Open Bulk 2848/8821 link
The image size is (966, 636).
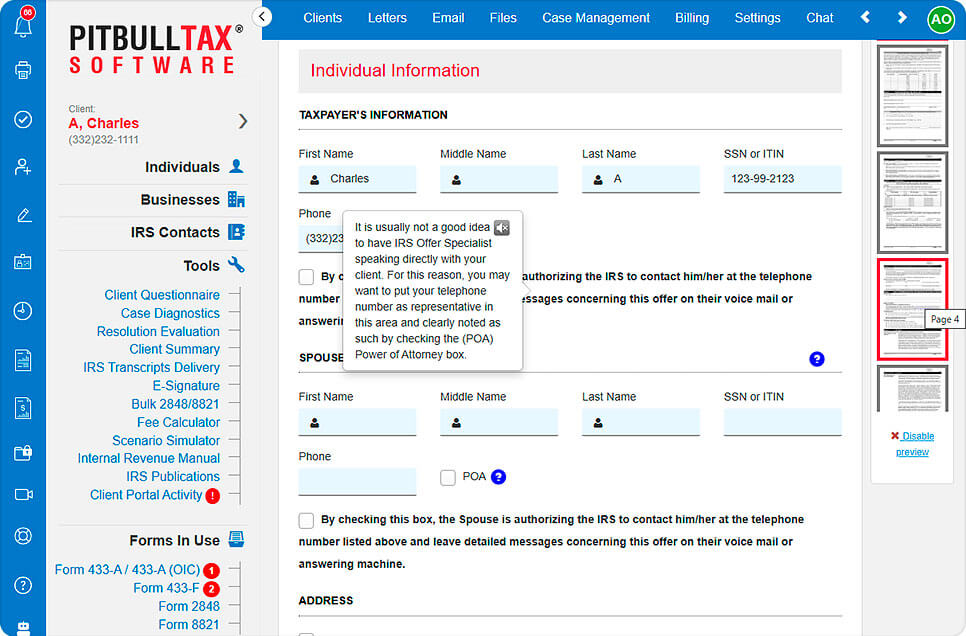coord(175,404)
